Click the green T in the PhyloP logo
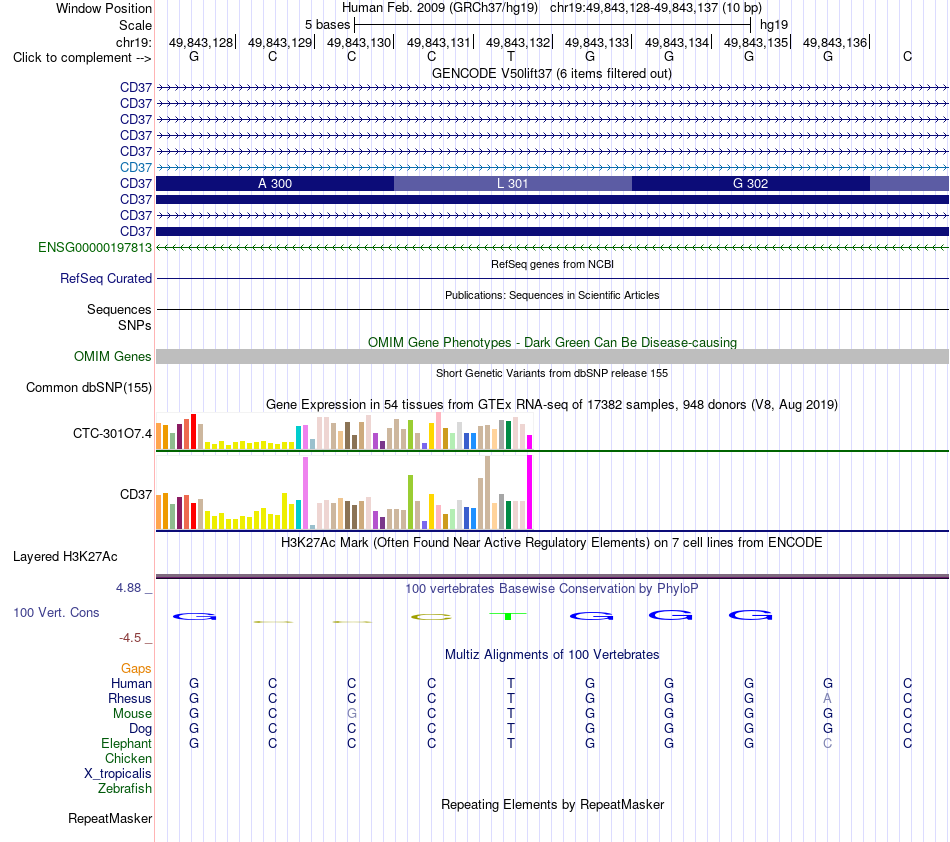Screen dimensions: 950x842 (508, 615)
